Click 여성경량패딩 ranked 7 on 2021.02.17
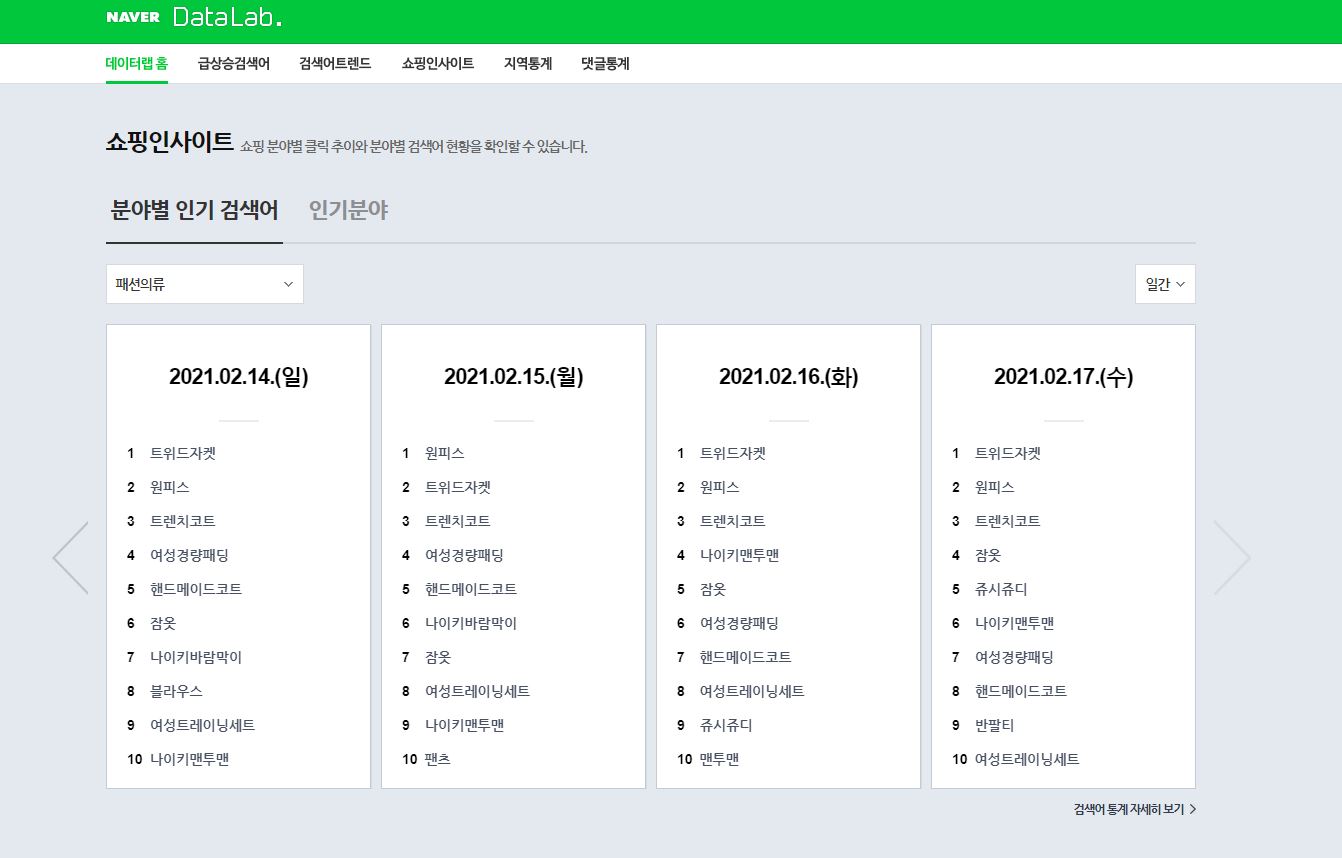The image size is (1342, 858). click(1014, 657)
